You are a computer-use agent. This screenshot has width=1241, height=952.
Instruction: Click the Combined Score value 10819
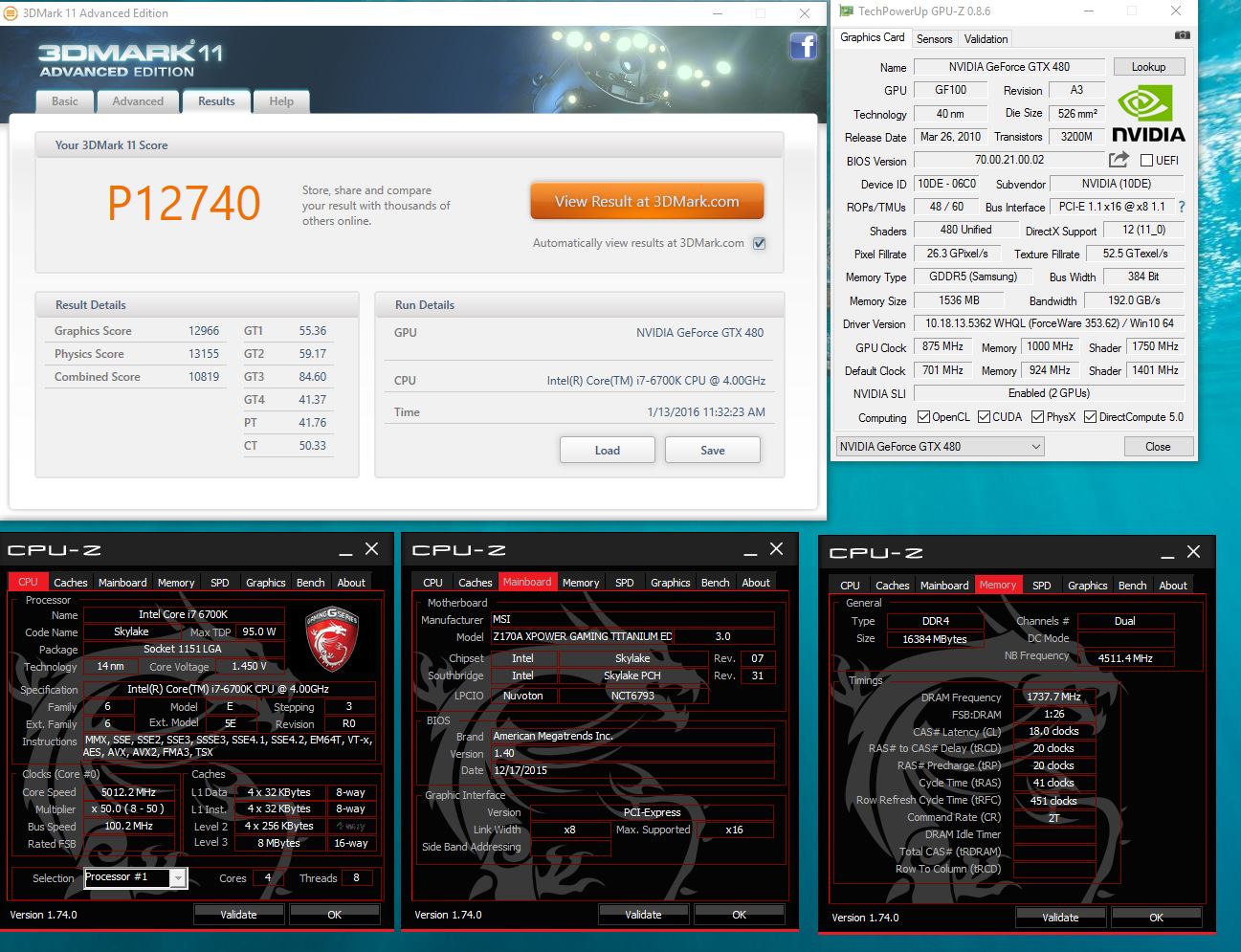tap(204, 377)
